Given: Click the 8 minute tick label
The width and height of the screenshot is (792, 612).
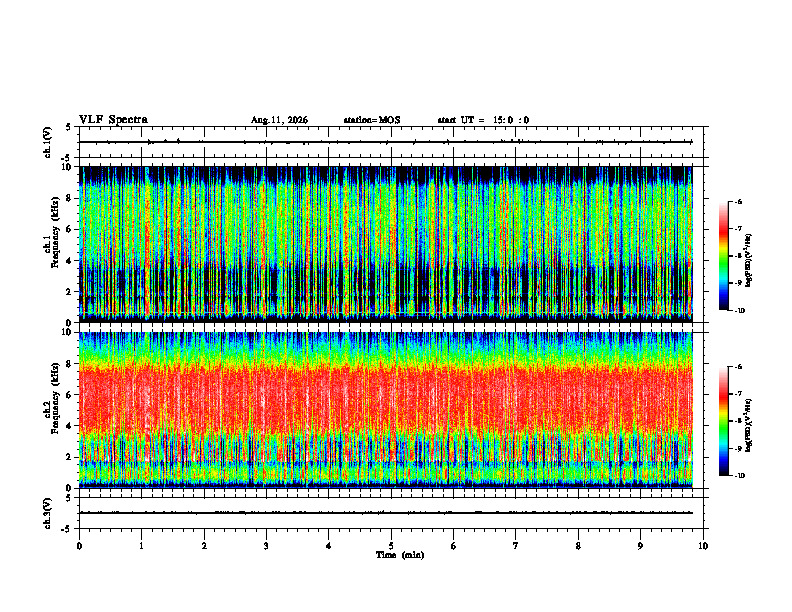Looking at the screenshot, I should [x=578, y=546].
